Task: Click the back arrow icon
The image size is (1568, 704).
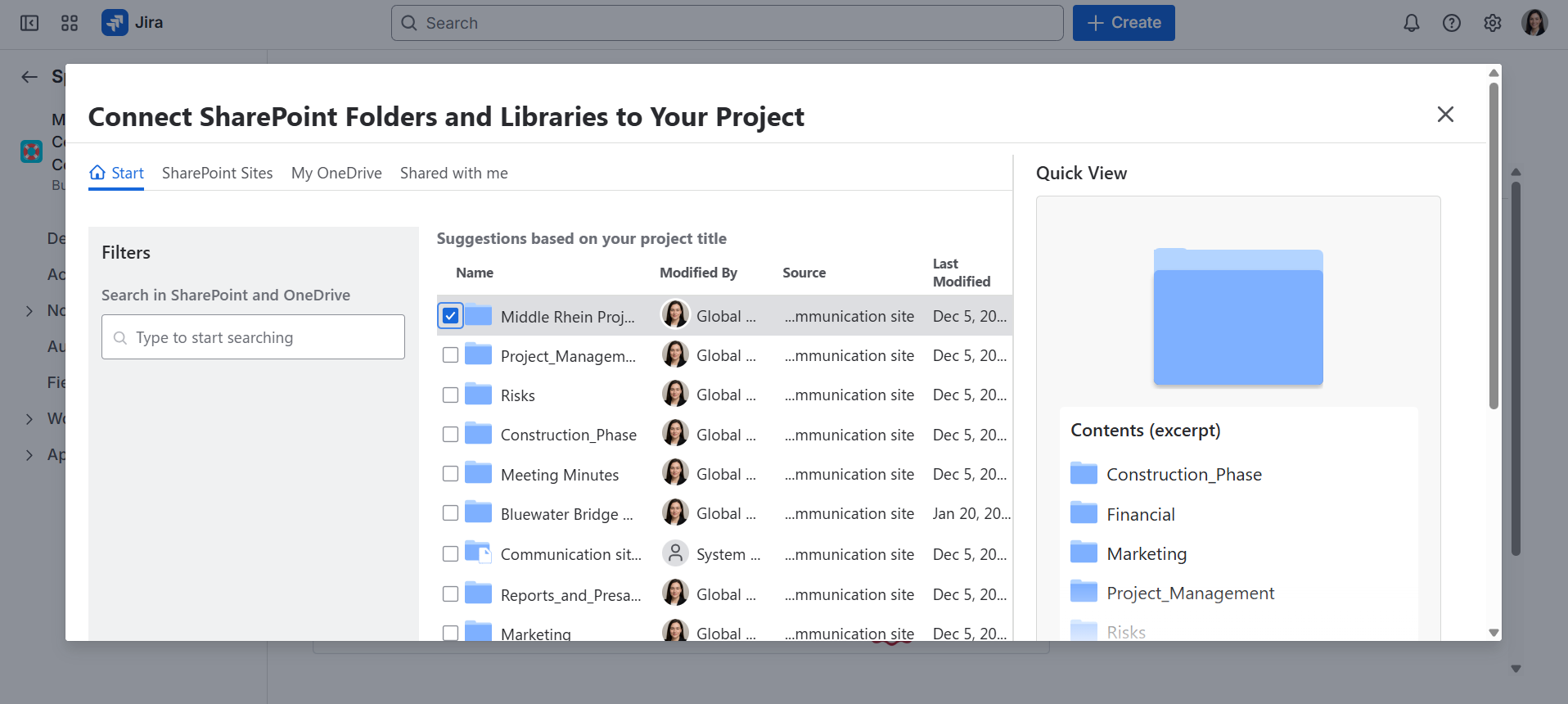Action: [x=29, y=77]
